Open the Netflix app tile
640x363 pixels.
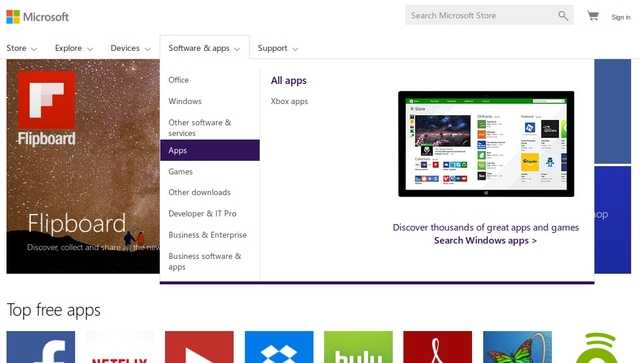(120, 347)
